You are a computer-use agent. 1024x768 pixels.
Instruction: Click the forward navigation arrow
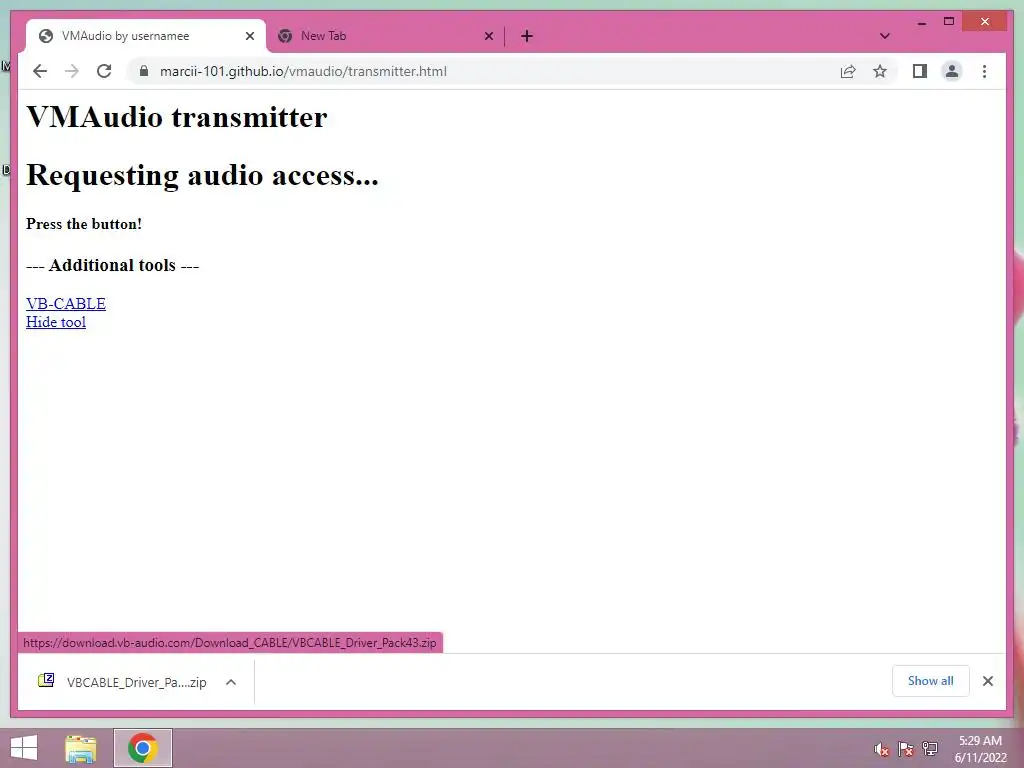point(72,71)
